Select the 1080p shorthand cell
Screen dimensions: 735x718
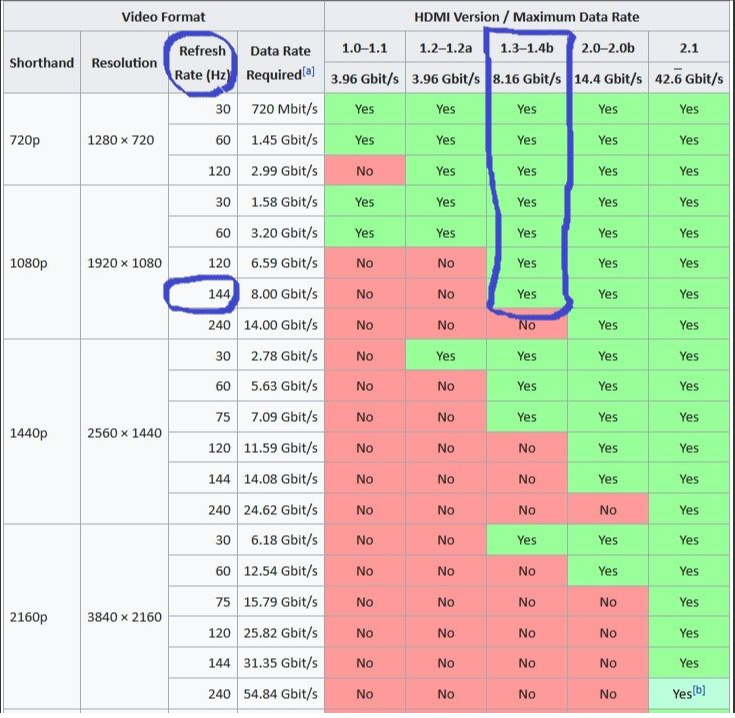(x=42, y=263)
